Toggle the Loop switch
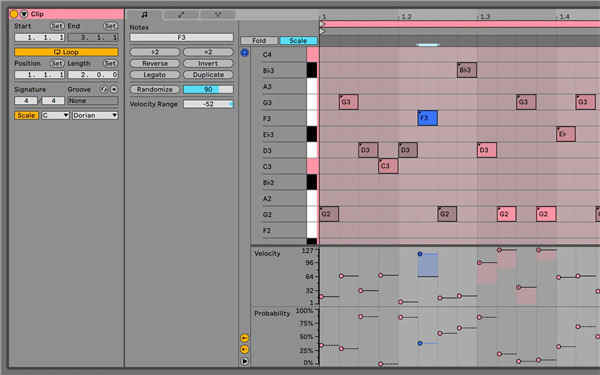 [x=66, y=52]
